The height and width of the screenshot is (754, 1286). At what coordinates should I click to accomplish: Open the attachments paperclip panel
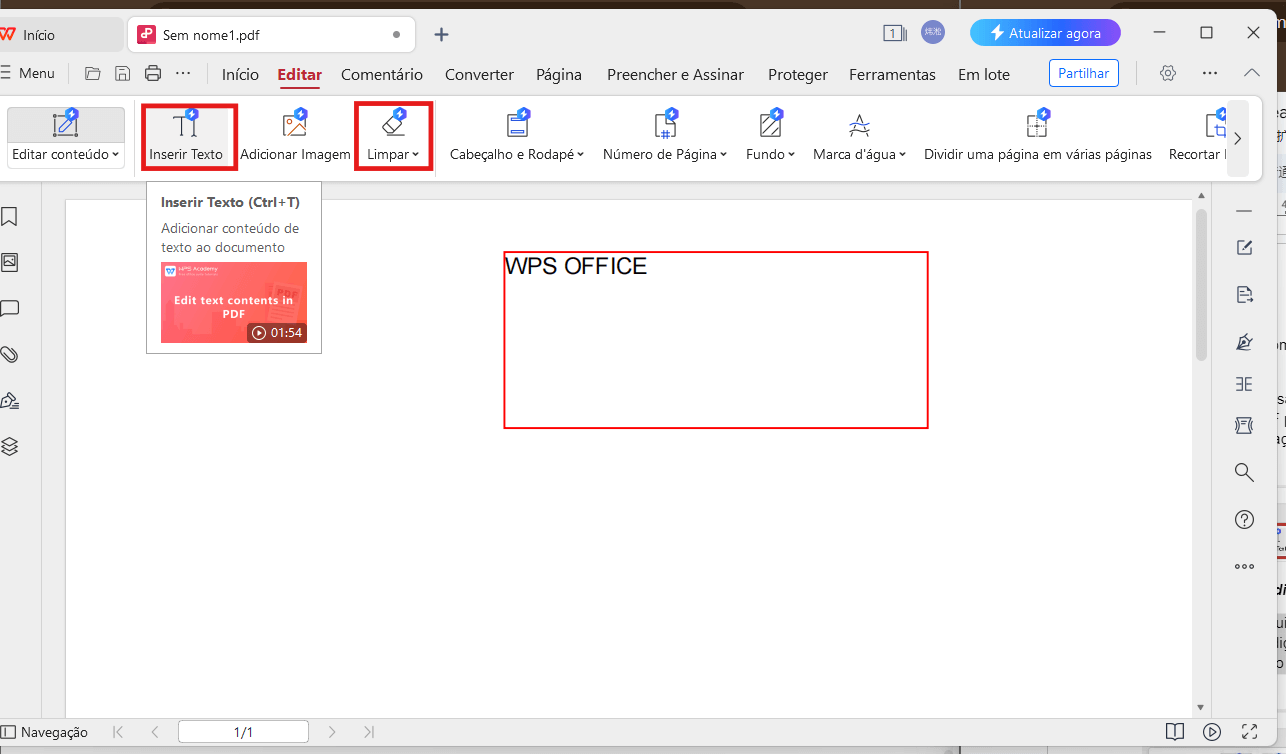(x=10, y=355)
